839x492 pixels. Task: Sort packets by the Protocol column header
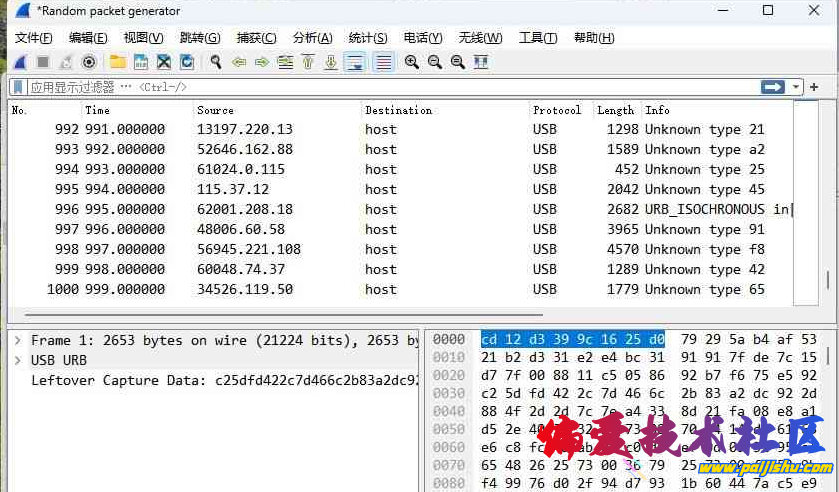pyautogui.click(x=557, y=110)
